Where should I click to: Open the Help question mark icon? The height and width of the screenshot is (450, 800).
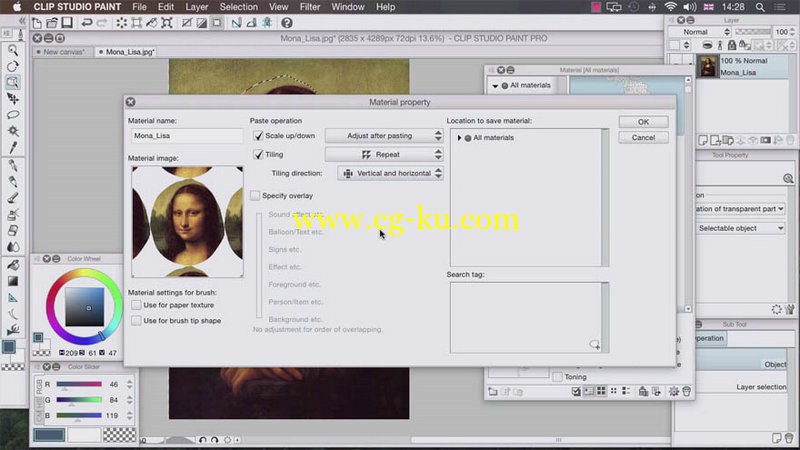coord(287,23)
